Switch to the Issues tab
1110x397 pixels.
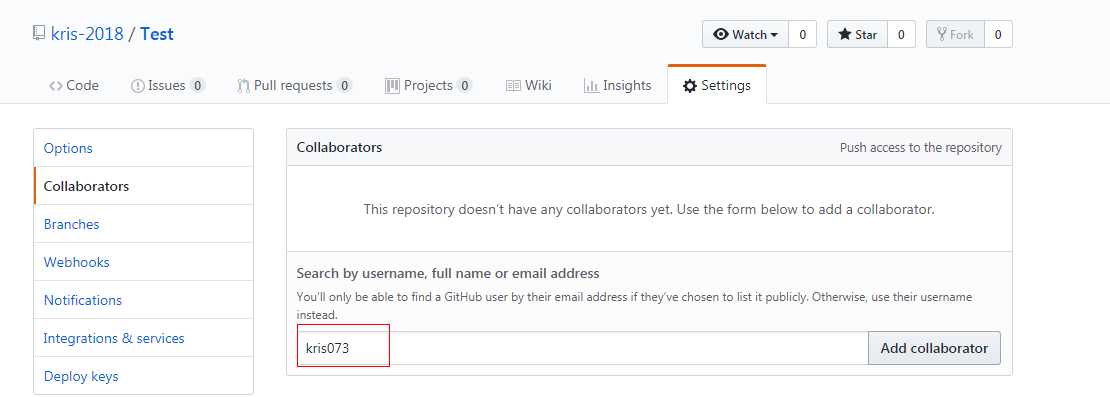click(x=168, y=86)
